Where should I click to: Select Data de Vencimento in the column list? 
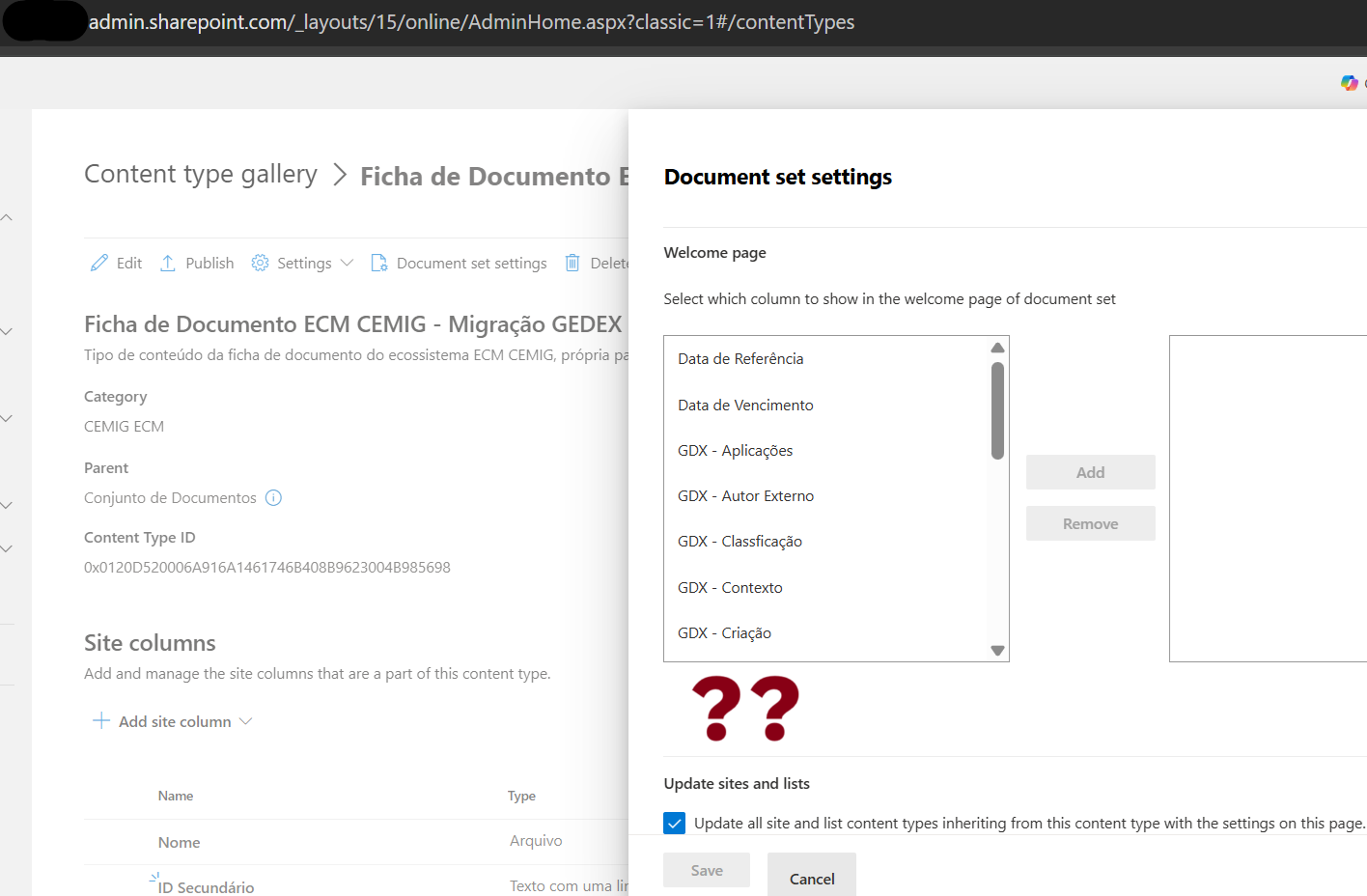click(745, 406)
